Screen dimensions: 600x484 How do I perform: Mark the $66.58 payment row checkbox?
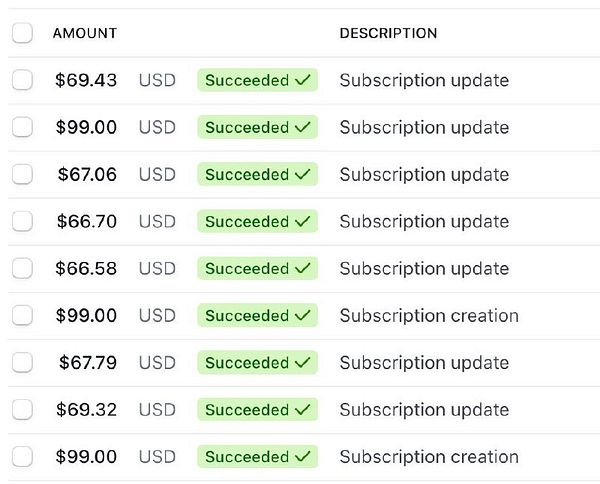point(22,269)
